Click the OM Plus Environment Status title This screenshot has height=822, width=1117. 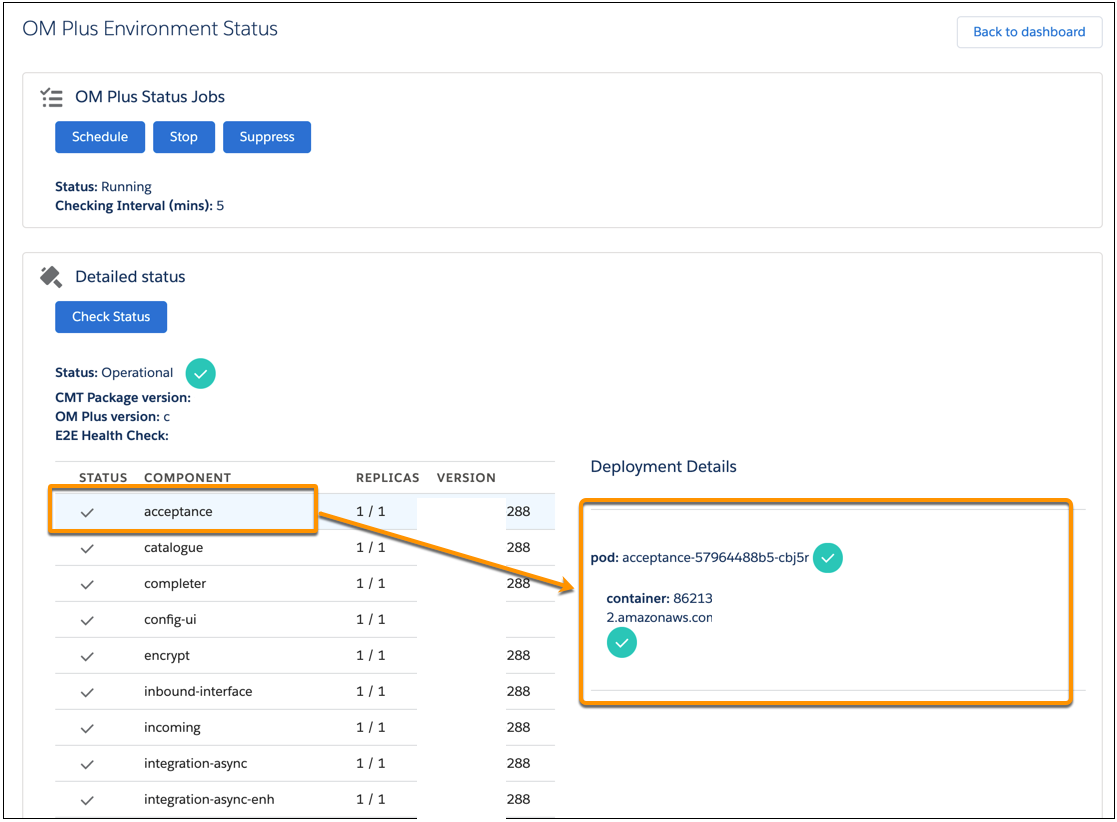click(150, 28)
